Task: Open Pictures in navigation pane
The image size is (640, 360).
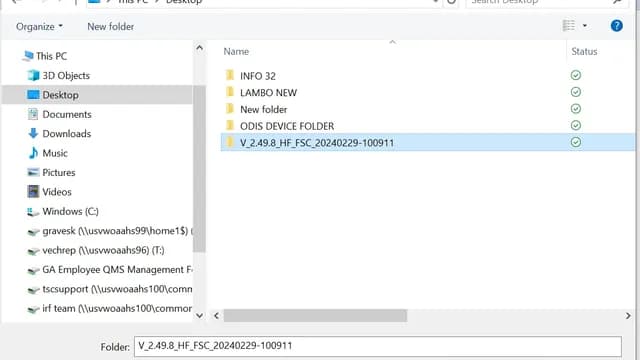Action: (59, 172)
